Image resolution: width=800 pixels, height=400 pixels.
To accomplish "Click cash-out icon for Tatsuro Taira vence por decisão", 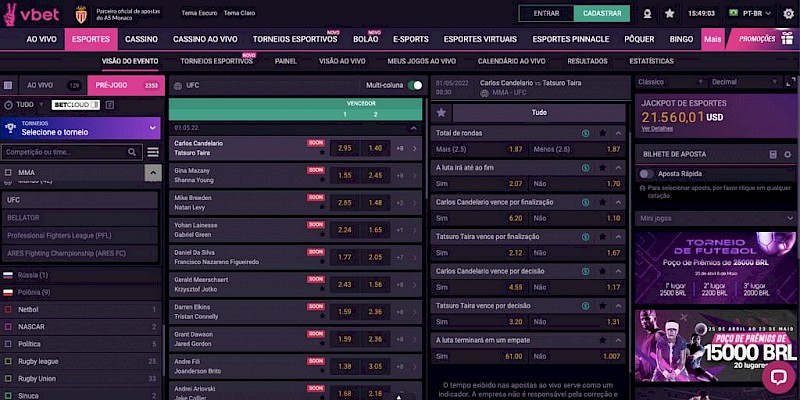I will (586, 306).
